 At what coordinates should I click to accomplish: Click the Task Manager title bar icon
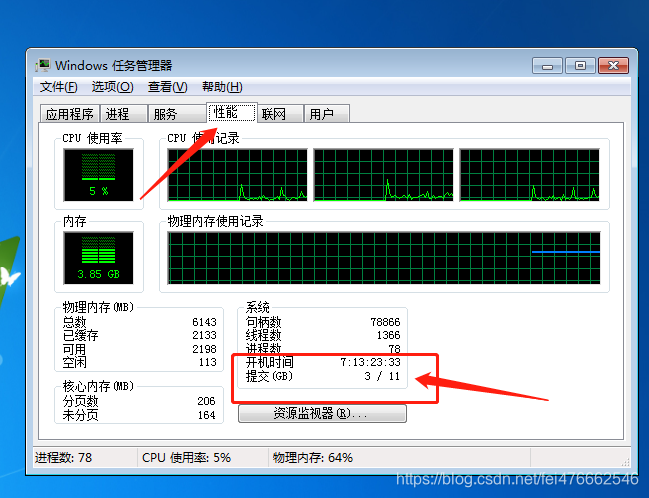click(43, 65)
